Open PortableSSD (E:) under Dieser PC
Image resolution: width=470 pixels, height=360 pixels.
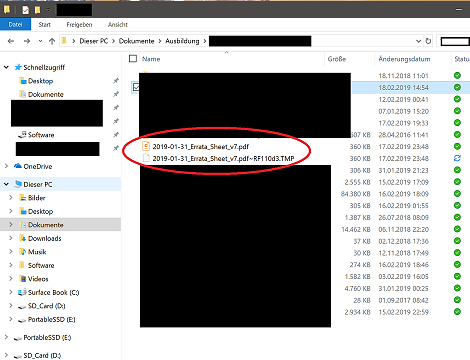coord(51,319)
